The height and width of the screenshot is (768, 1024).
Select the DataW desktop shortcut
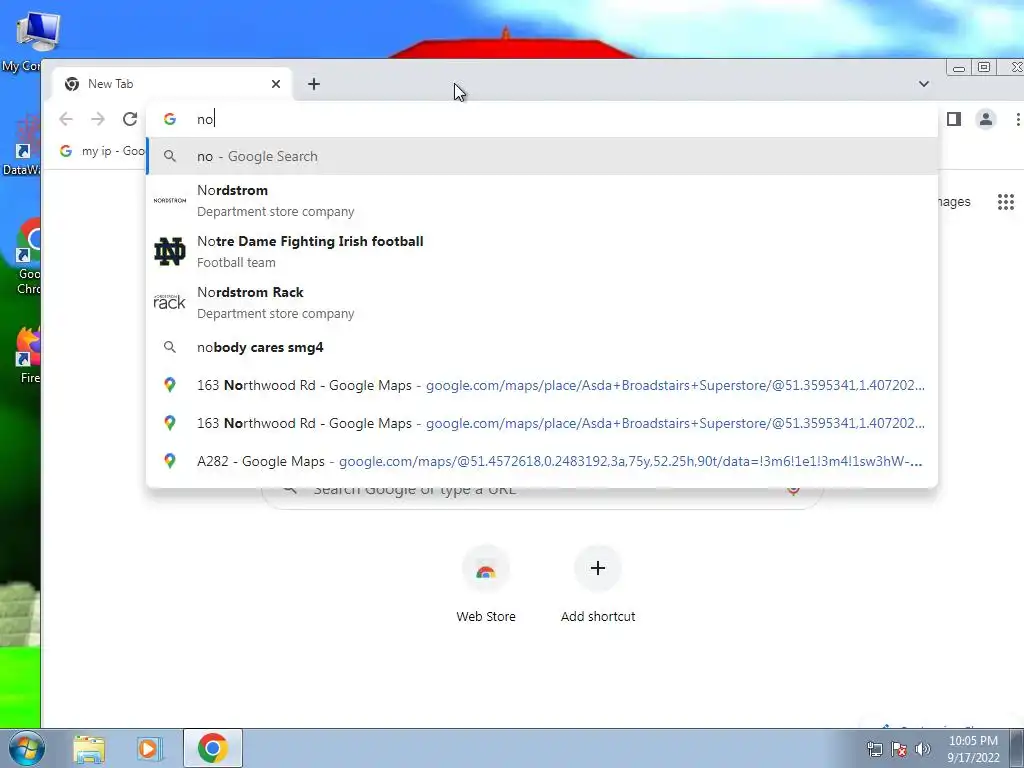point(23,145)
